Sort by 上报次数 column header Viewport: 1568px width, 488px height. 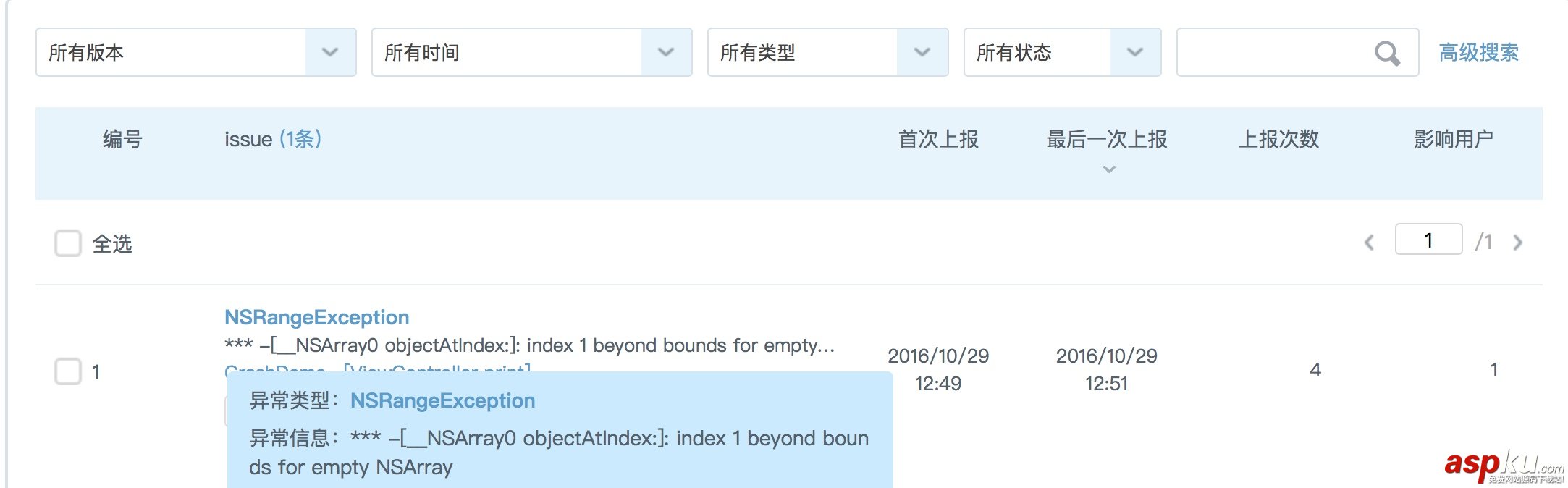point(1278,139)
